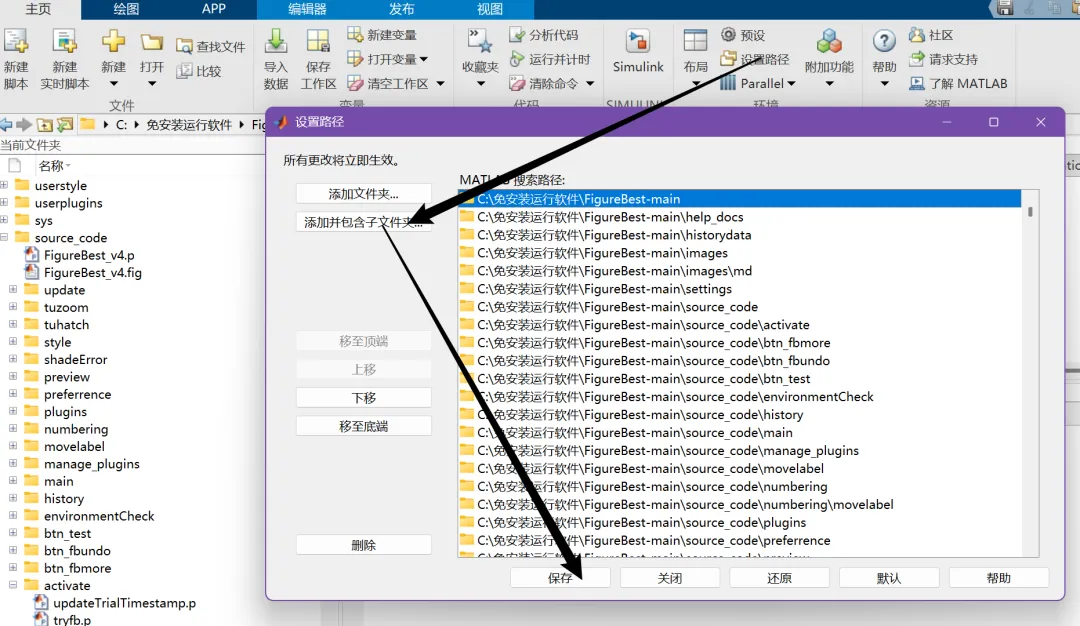Click the up one level folder icon
1080x626 pixels.
45,125
